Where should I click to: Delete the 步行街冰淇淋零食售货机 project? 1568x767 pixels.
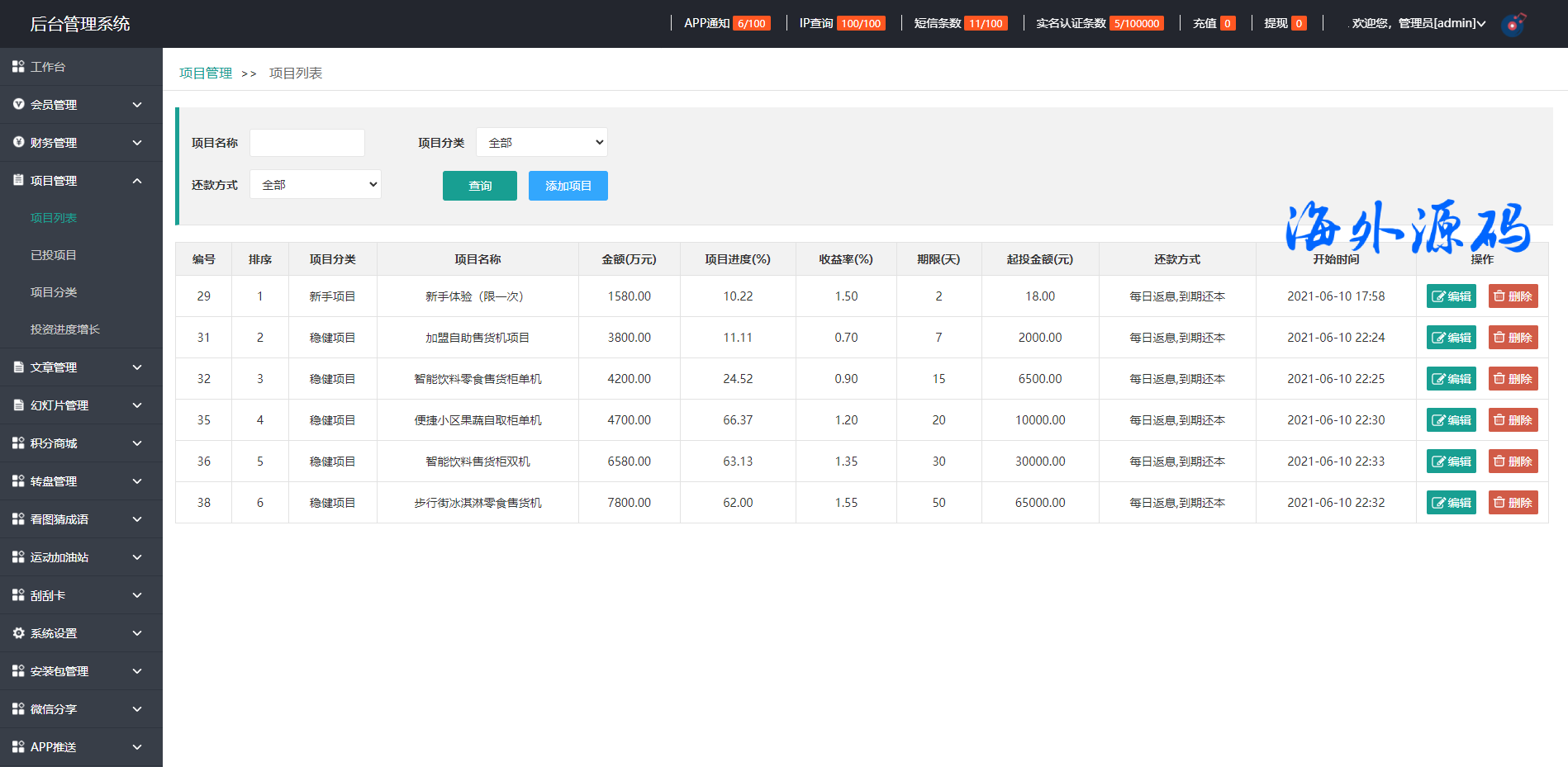pos(1513,503)
